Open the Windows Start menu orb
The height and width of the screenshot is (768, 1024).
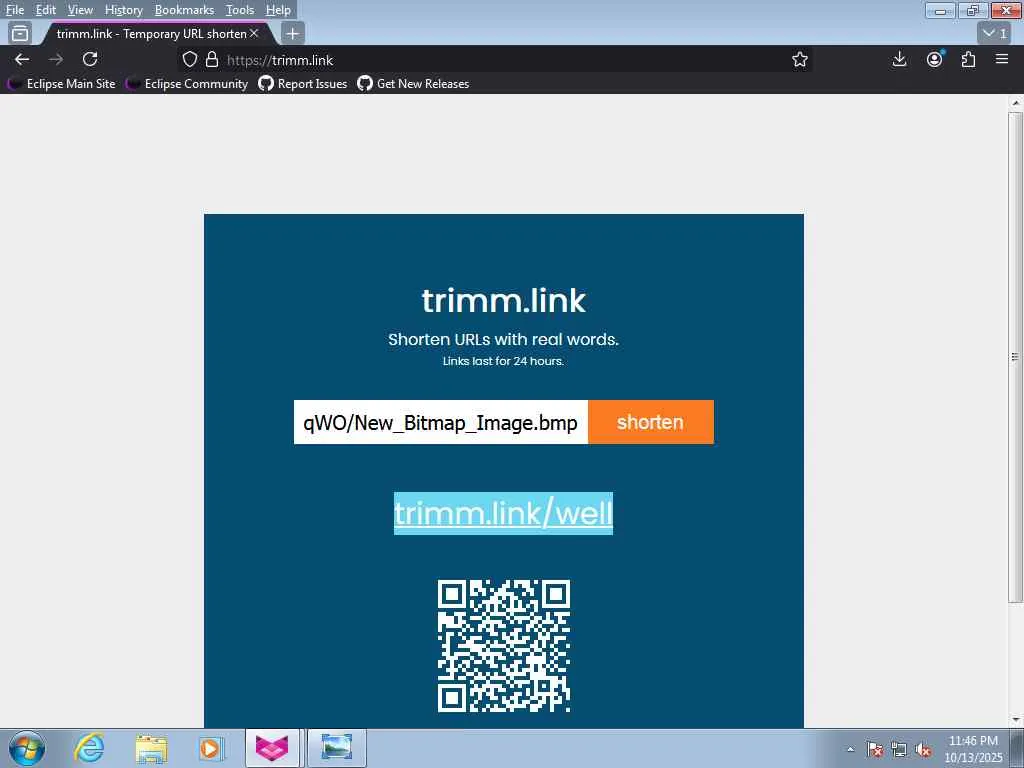[26, 748]
